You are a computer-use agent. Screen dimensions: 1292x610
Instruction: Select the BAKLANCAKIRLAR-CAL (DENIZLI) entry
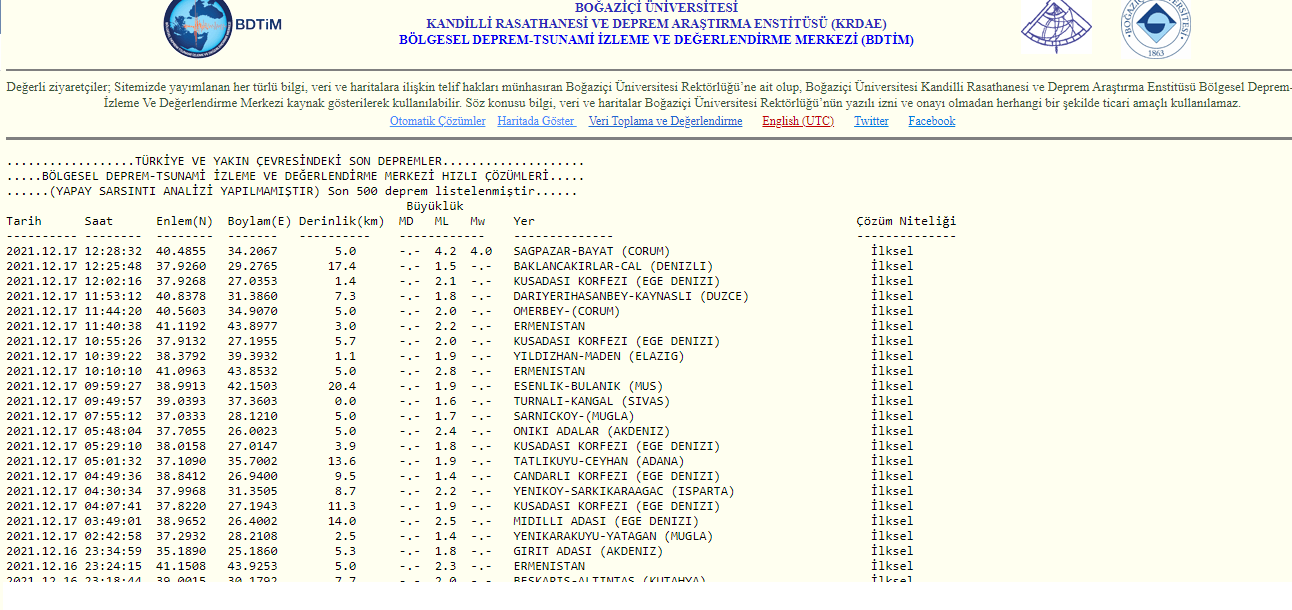(613, 266)
